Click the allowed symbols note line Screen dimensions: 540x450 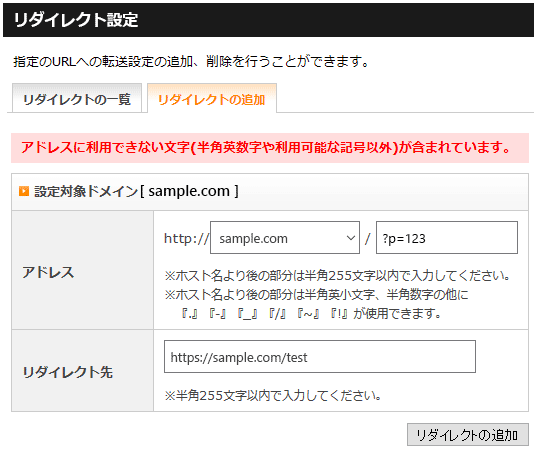(x=312, y=313)
